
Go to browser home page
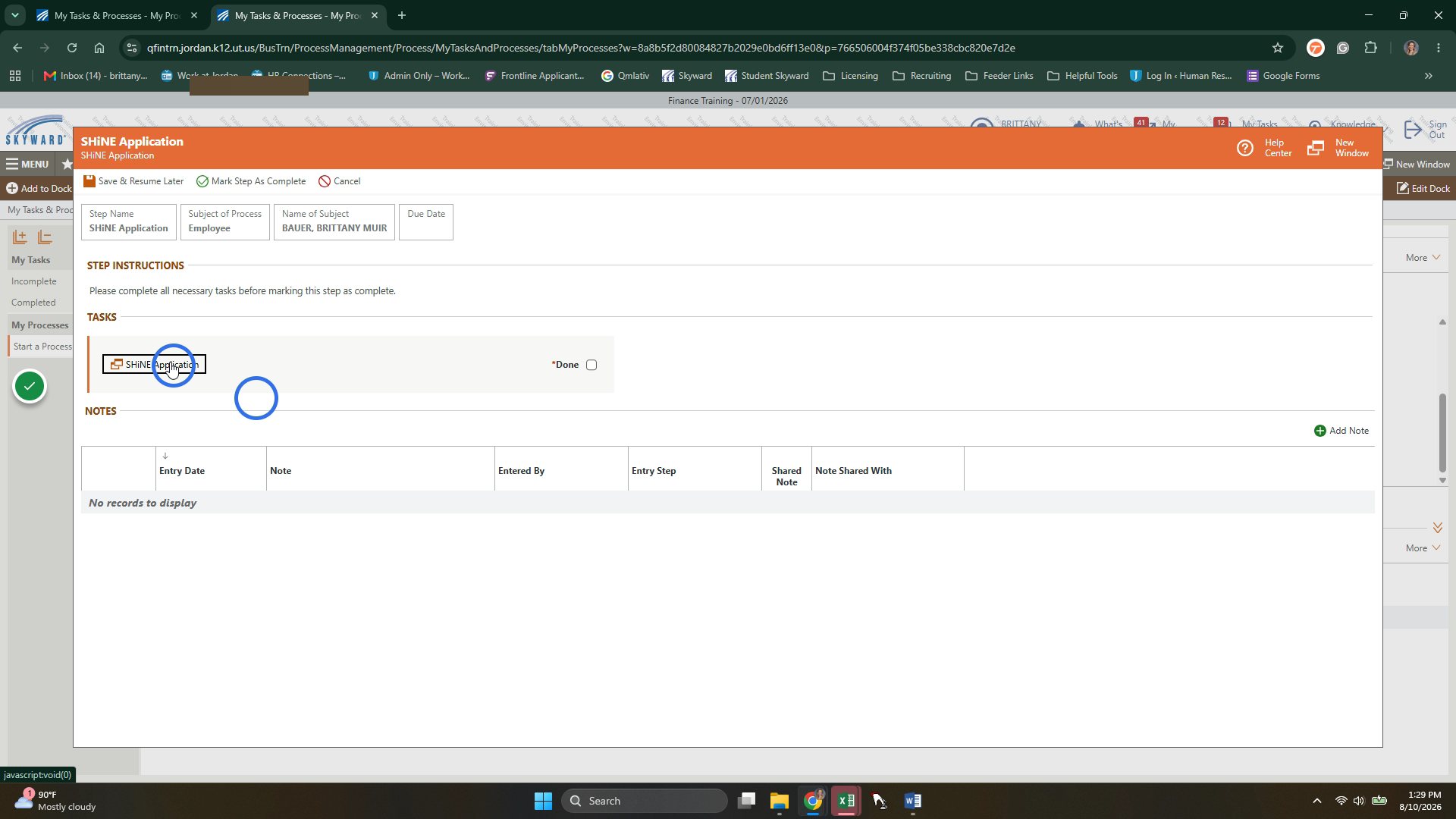point(99,48)
